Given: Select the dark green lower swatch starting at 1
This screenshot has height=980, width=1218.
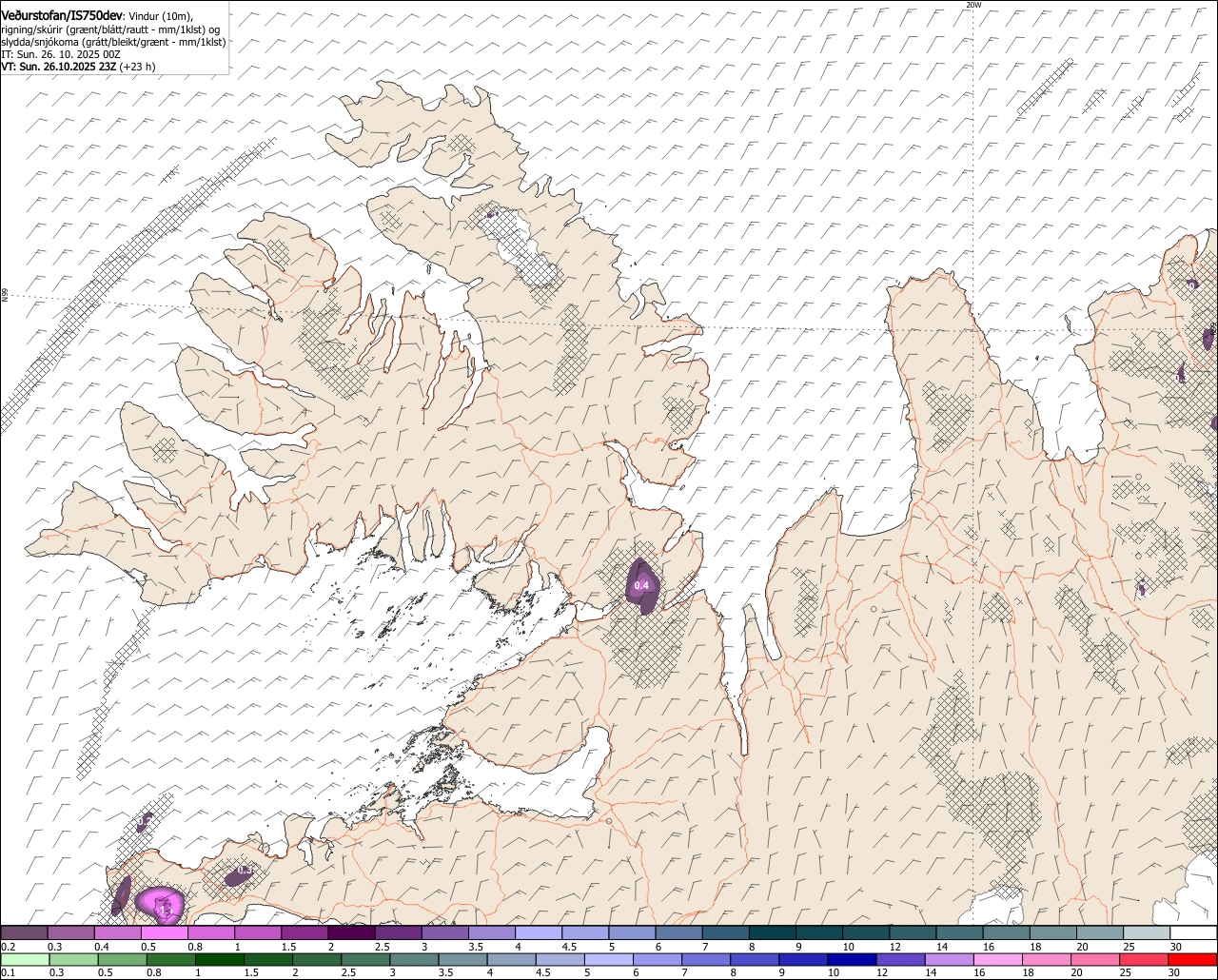Looking at the screenshot, I should click(220, 959).
